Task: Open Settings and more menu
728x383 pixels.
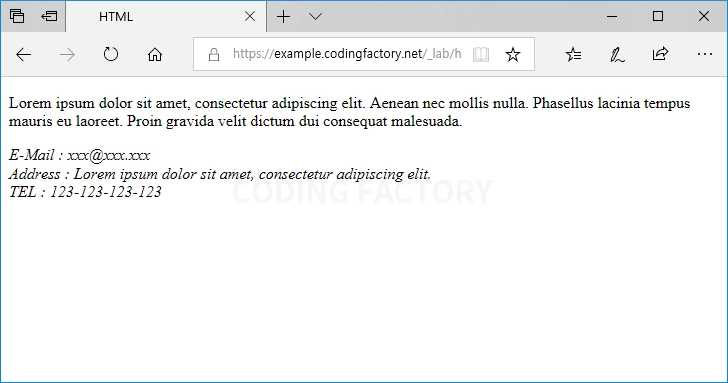Action: [704, 54]
